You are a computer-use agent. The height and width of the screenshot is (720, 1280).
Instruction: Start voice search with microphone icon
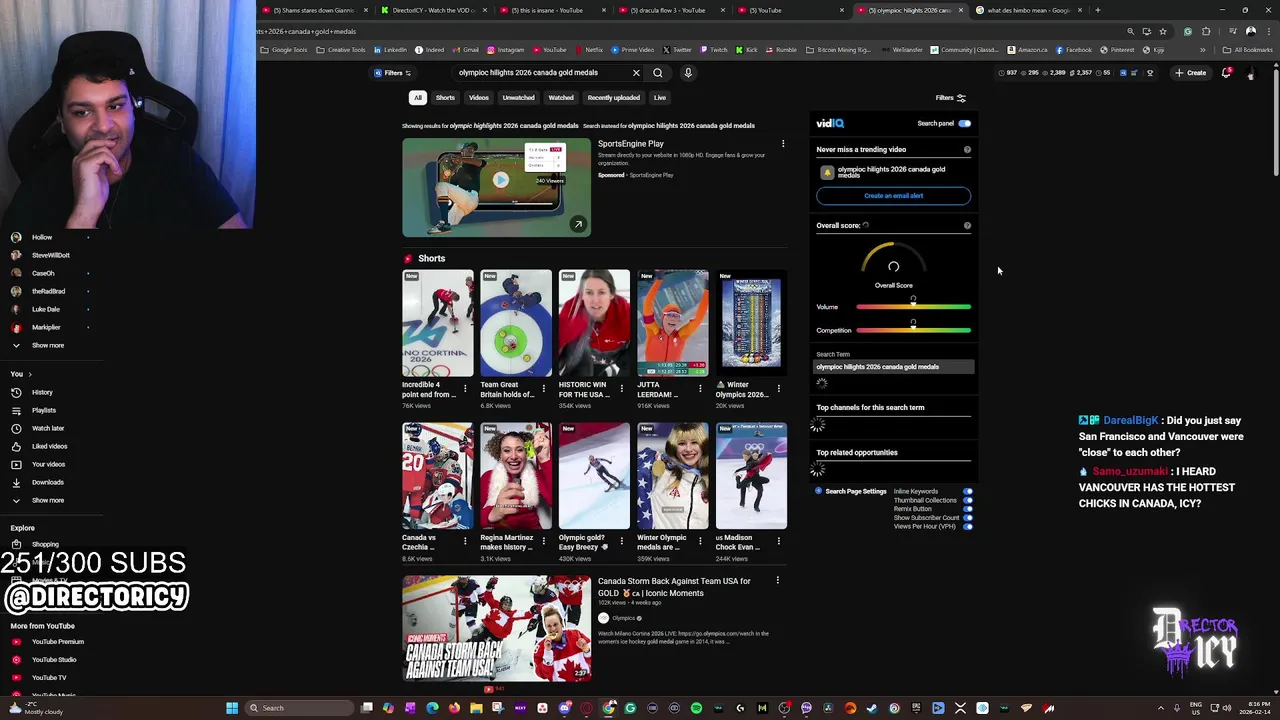point(688,72)
